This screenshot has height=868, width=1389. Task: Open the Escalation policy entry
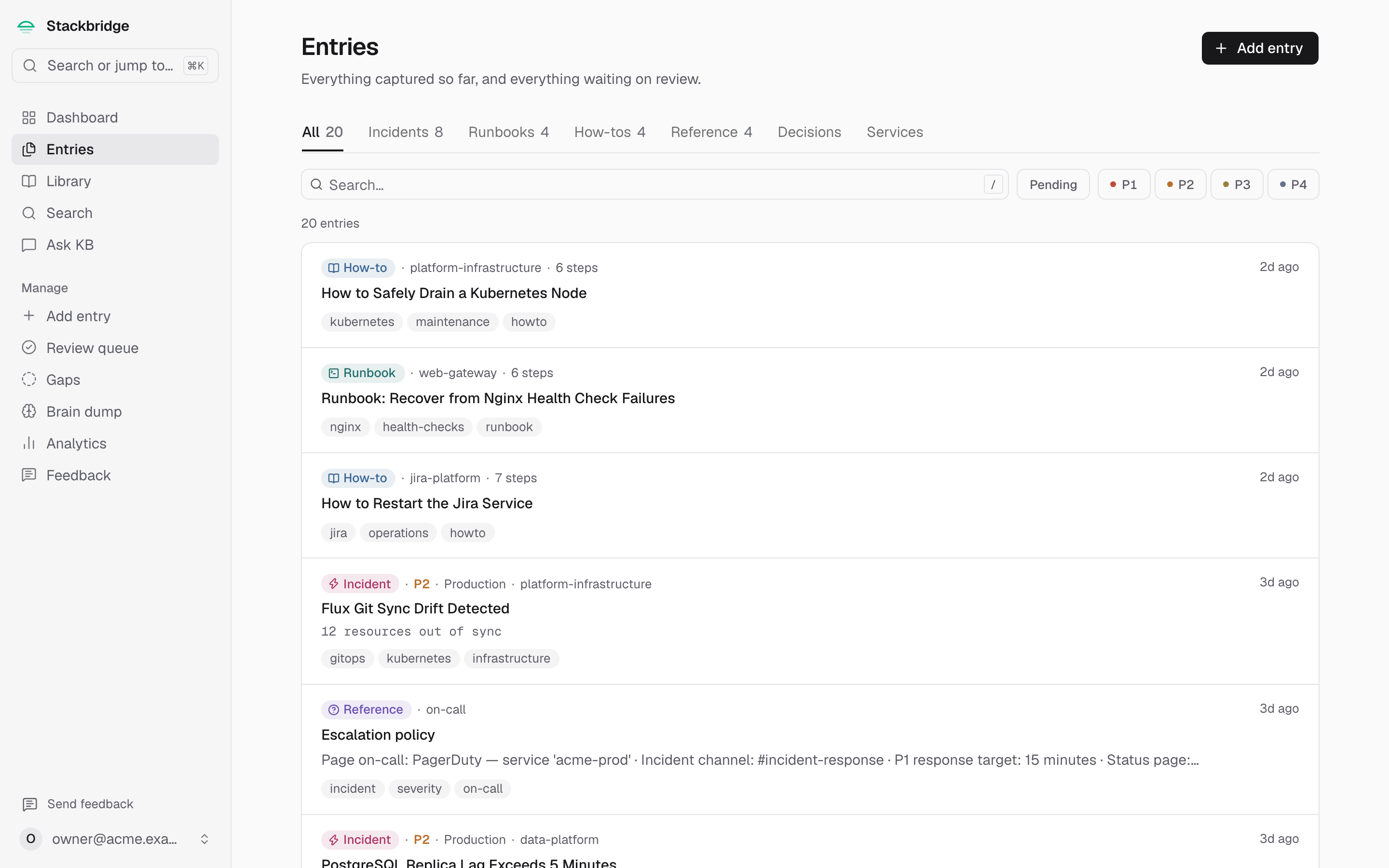[378, 735]
